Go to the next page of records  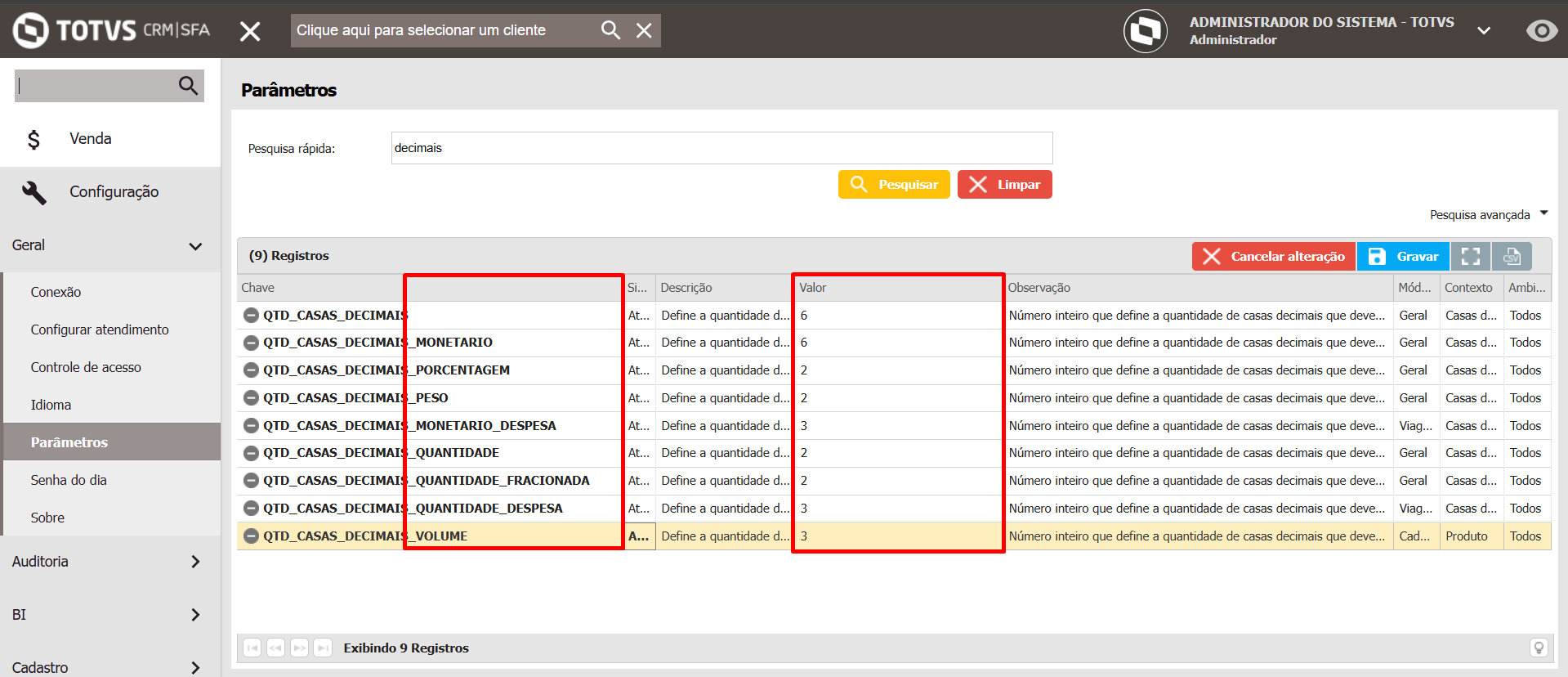[300, 648]
